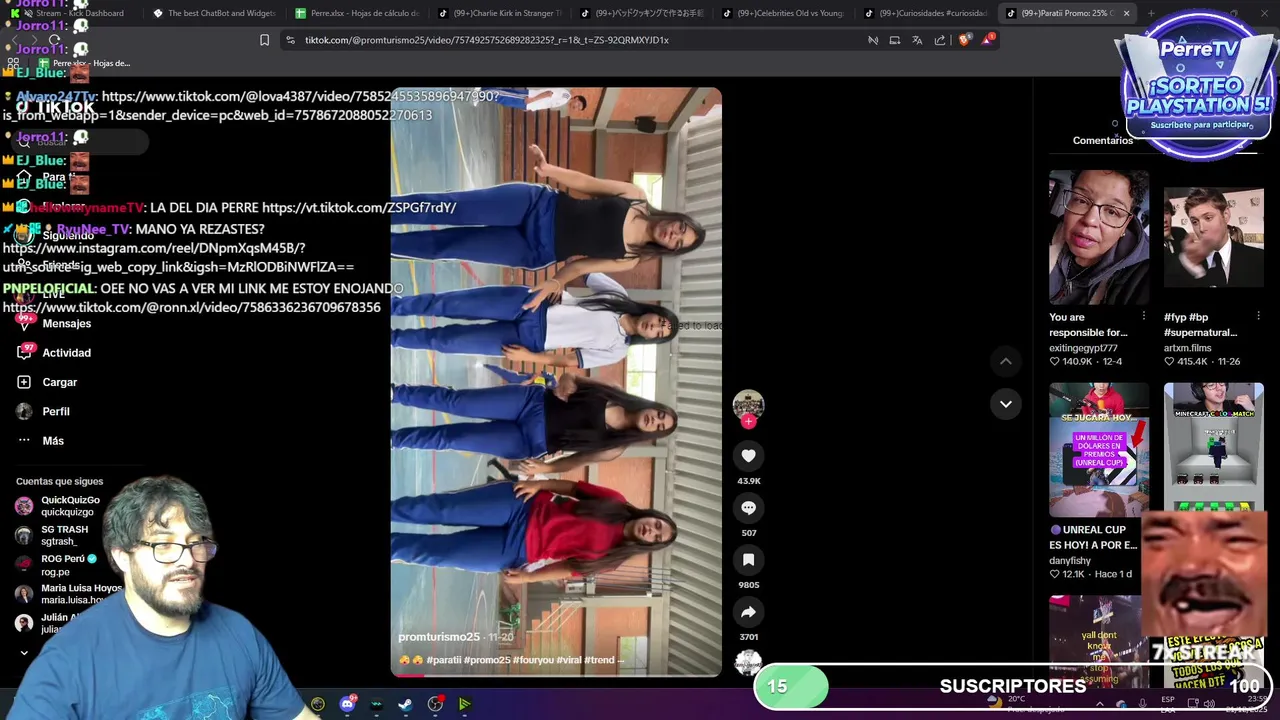The width and height of the screenshot is (1280, 720).
Task: Open the Minecraft match video thumbnail
Action: pyautogui.click(x=1214, y=450)
